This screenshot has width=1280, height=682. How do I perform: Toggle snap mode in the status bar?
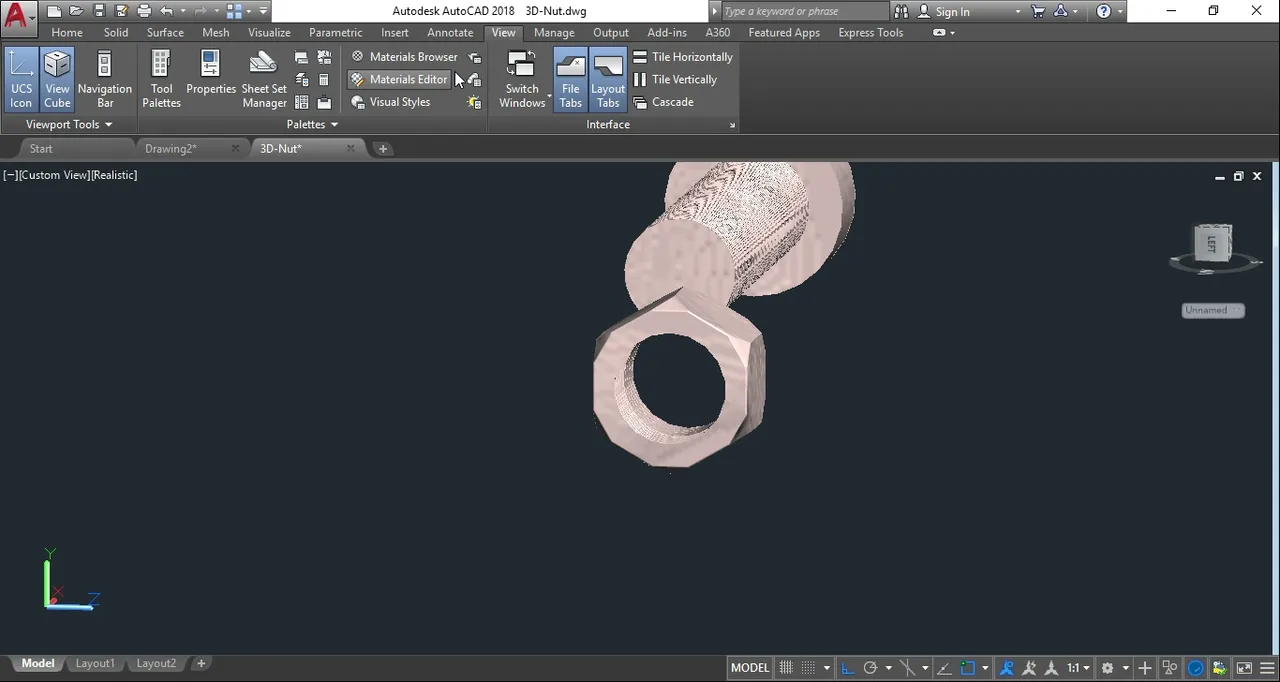click(808, 668)
